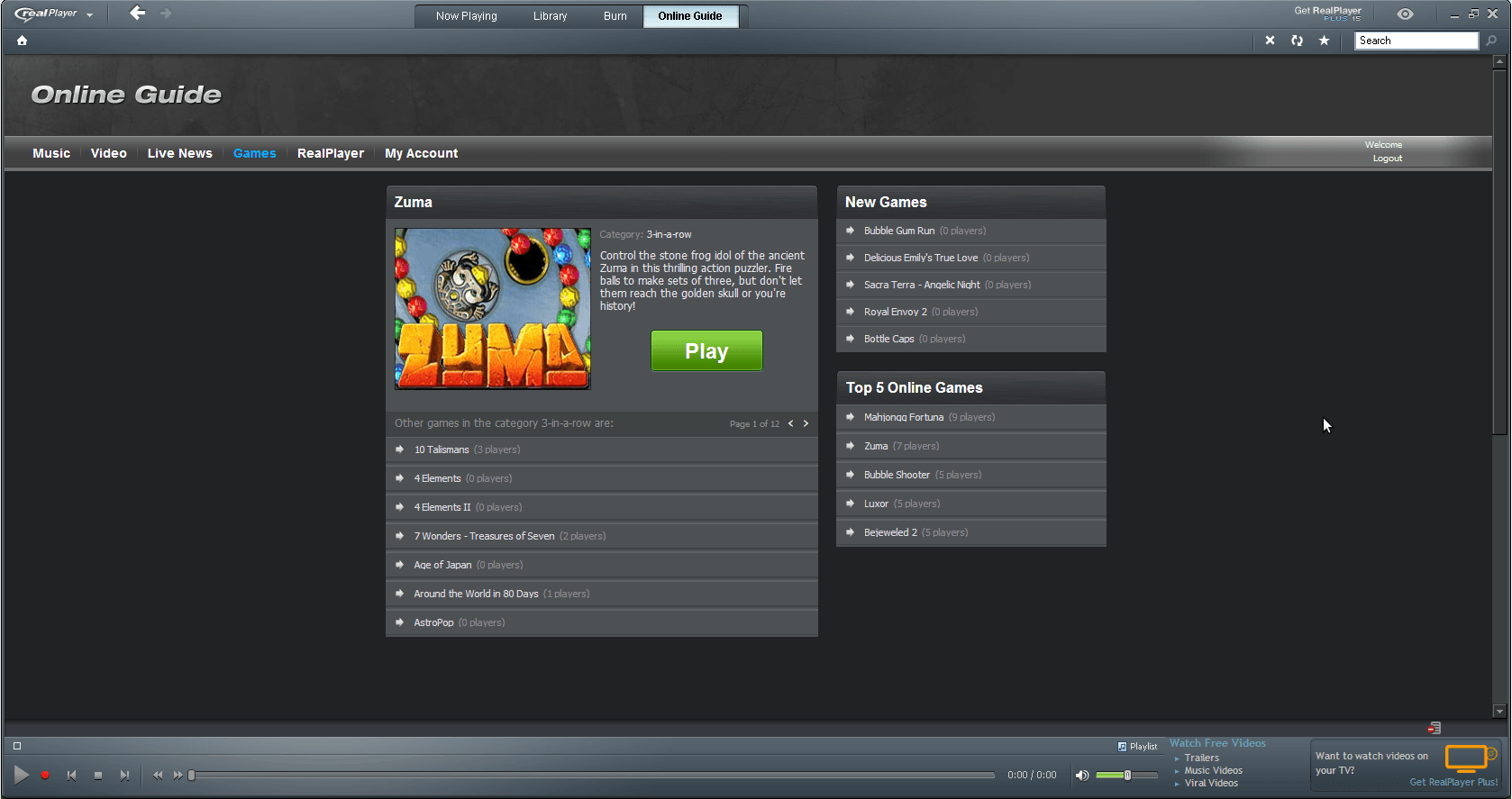Open the Playlist panel button
This screenshot has height=799, width=1512.
[1137, 746]
